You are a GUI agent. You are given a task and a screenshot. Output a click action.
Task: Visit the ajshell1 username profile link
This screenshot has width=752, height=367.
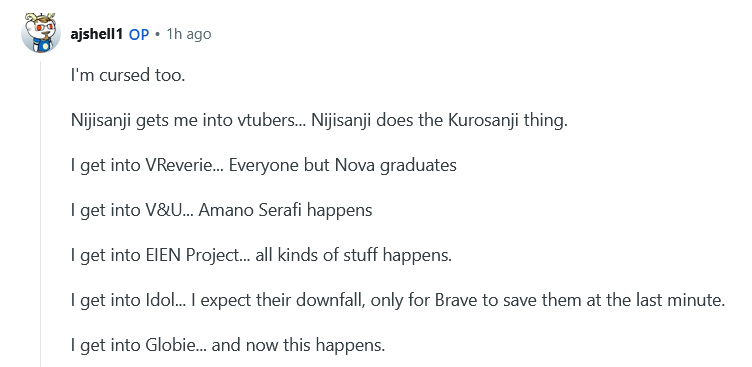(x=96, y=34)
